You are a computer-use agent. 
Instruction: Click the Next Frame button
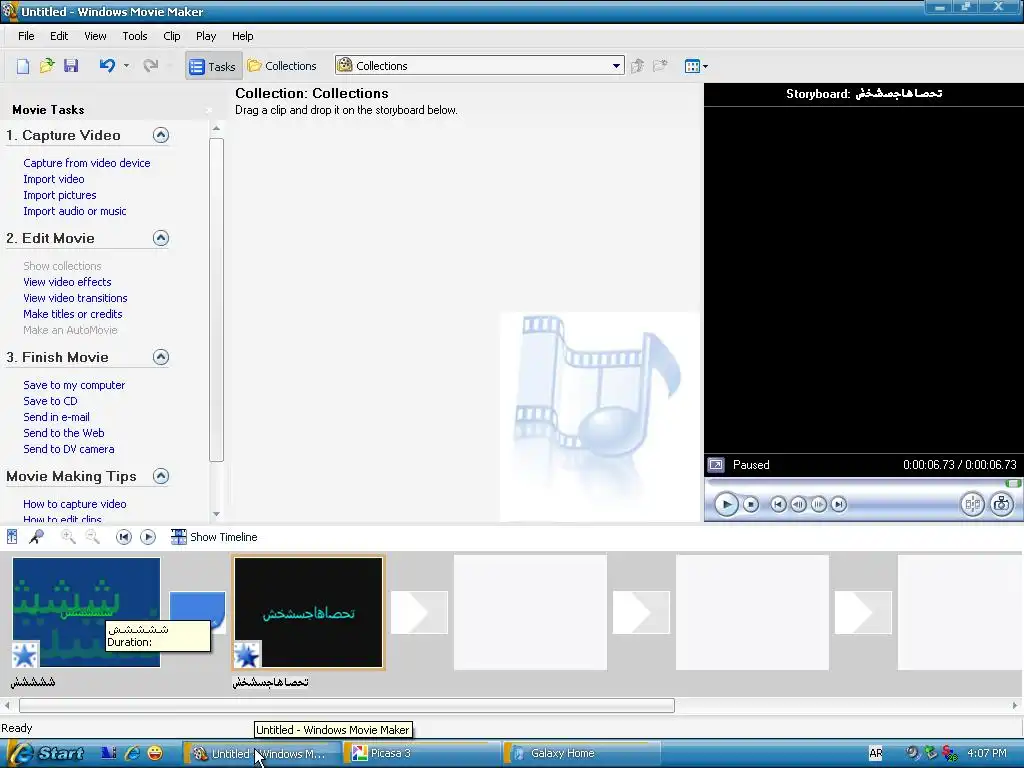pos(818,504)
